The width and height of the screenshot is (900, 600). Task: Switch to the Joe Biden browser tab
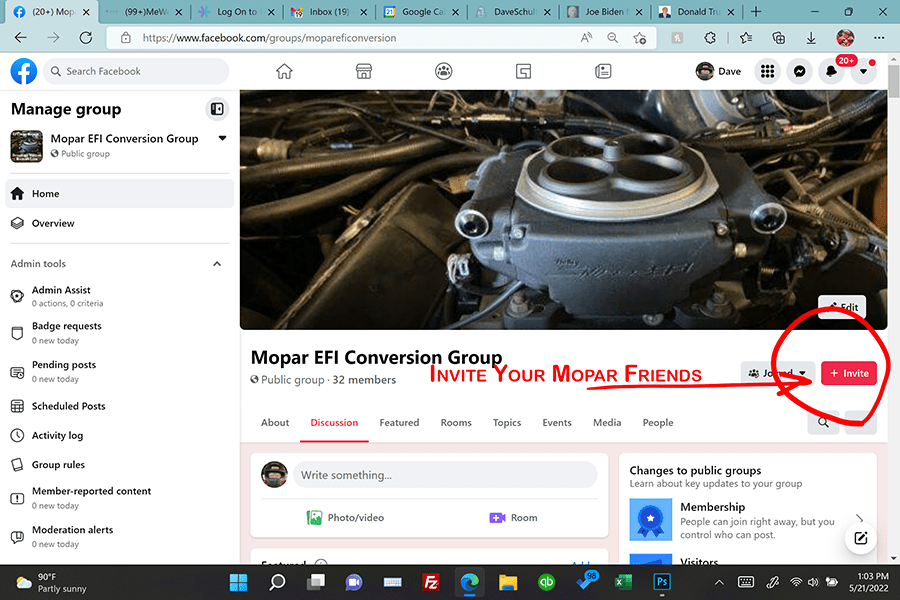(604, 11)
